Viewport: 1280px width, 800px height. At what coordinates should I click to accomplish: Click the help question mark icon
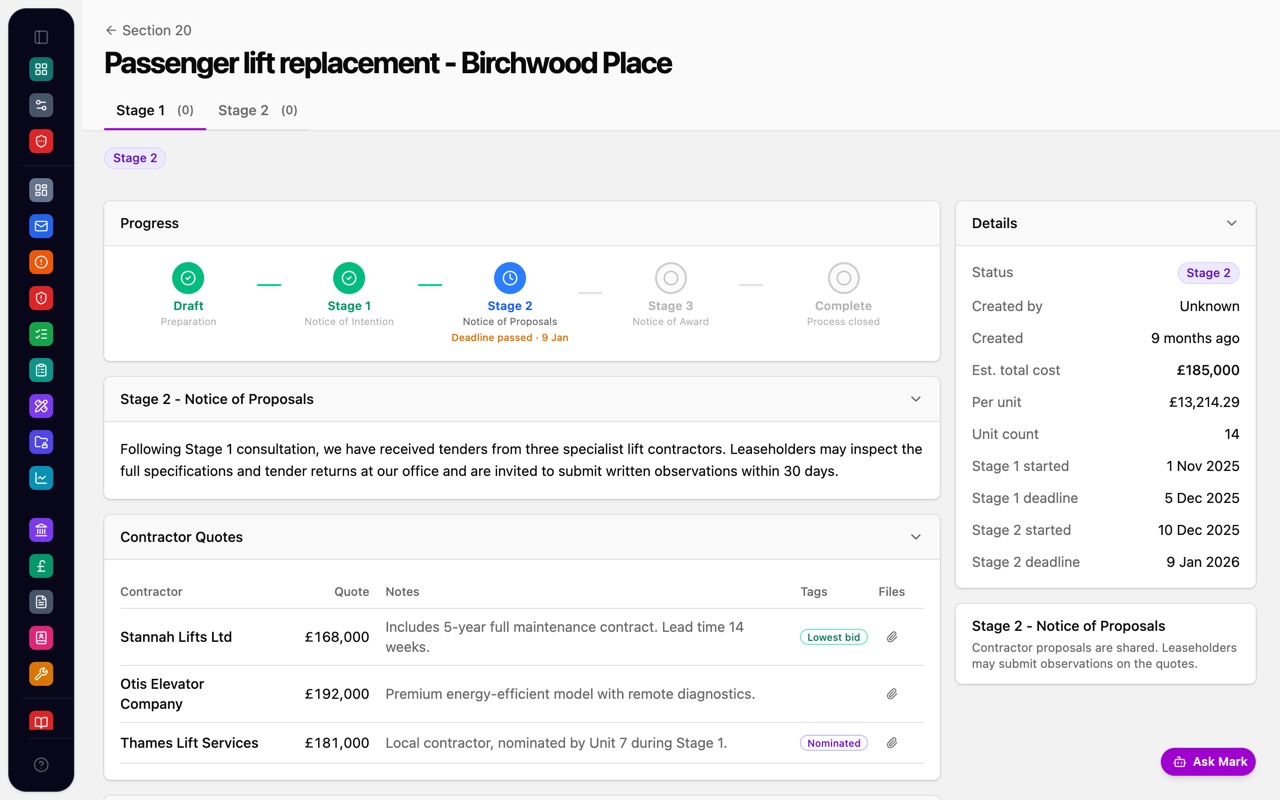[41, 765]
